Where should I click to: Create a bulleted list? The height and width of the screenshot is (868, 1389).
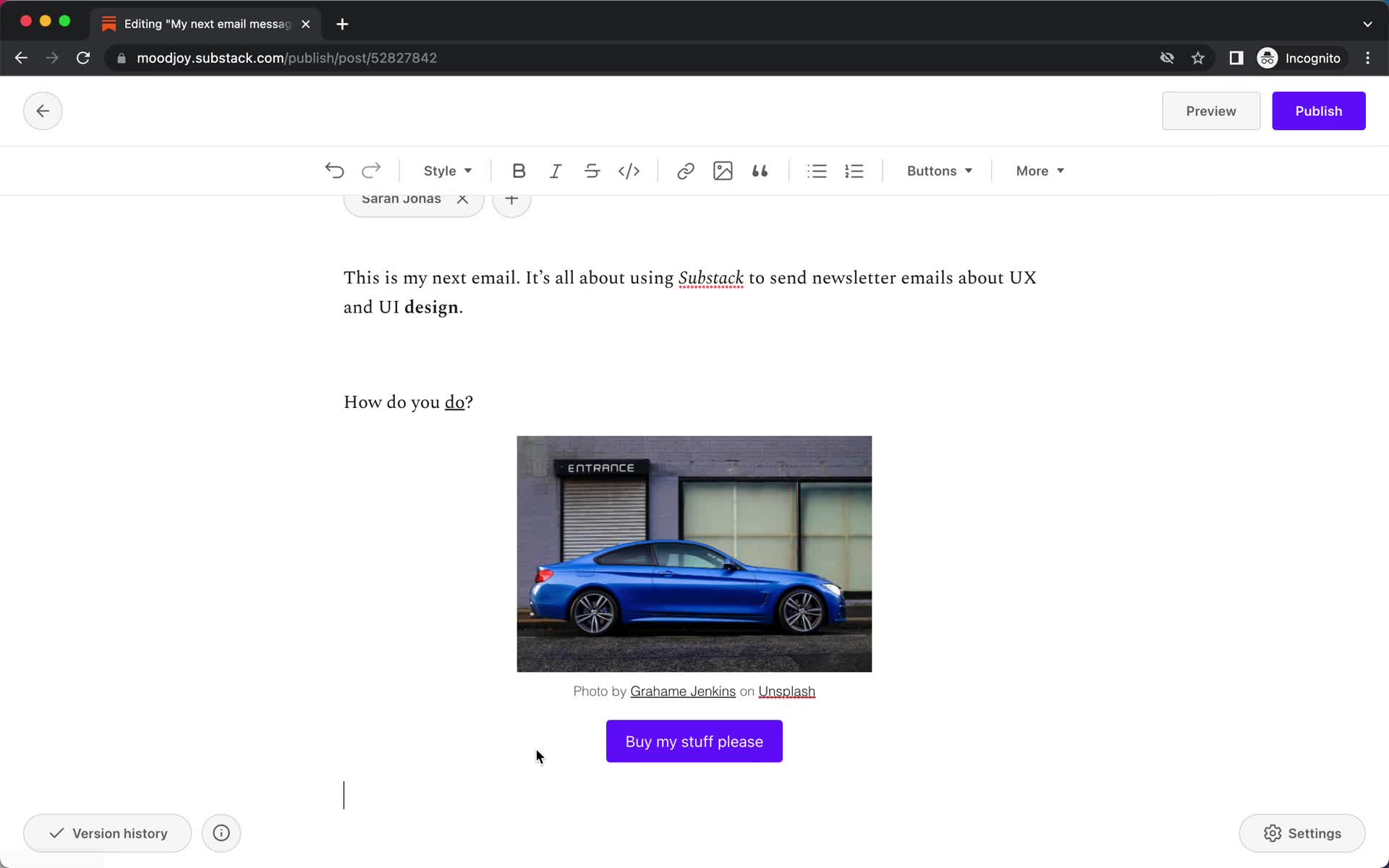click(x=817, y=171)
